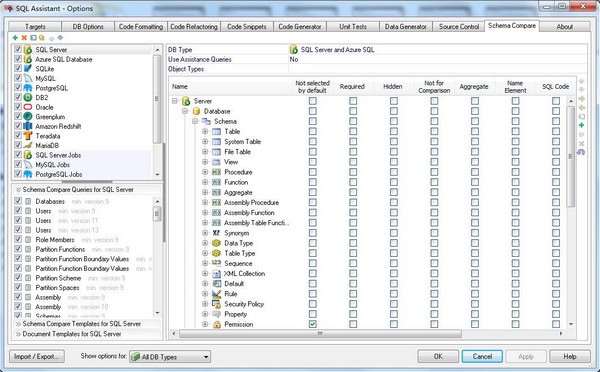The image size is (600, 372).
Task: Click the green DB2 icon
Action: tap(28, 97)
